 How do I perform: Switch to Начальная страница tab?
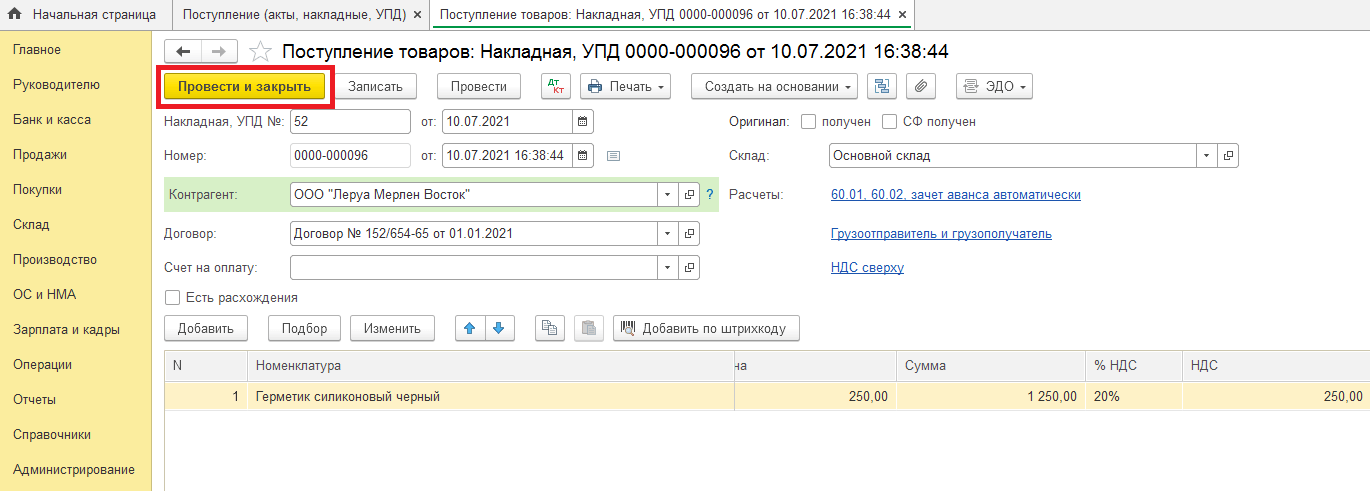tap(82, 15)
